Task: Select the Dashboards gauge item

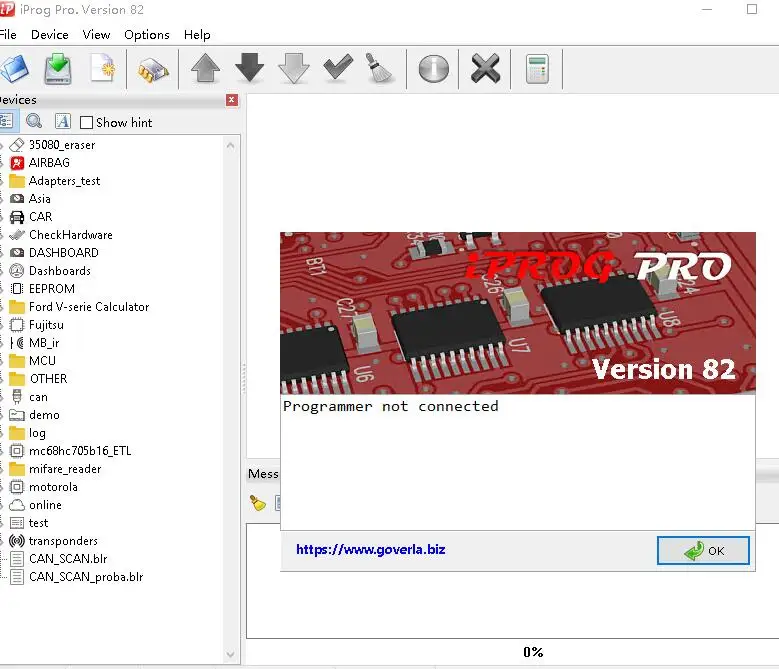Action: coord(60,271)
